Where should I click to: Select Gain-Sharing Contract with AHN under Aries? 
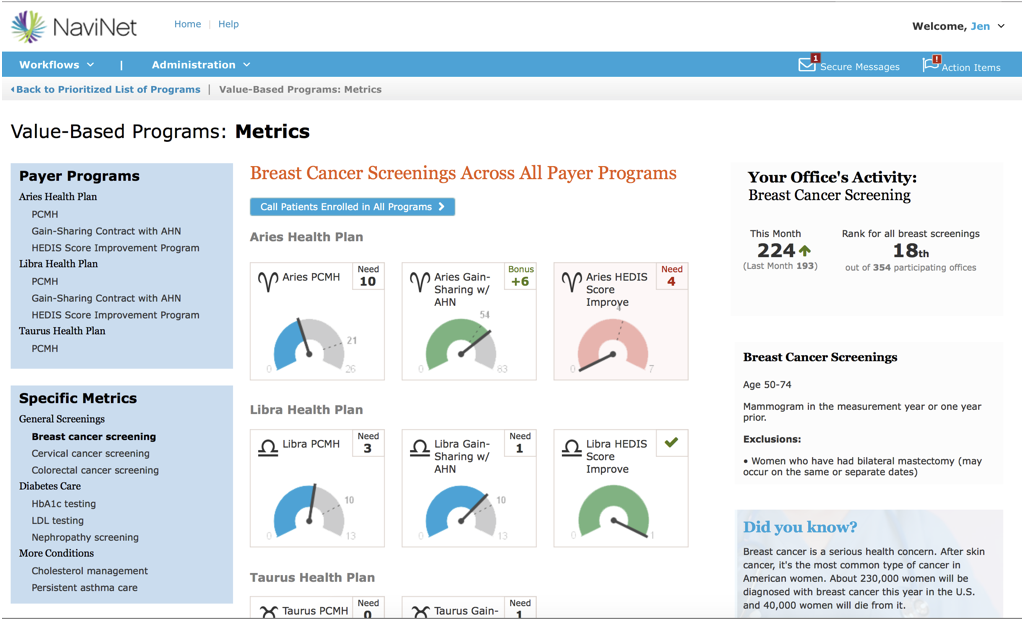pyautogui.click(x=106, y=231)
